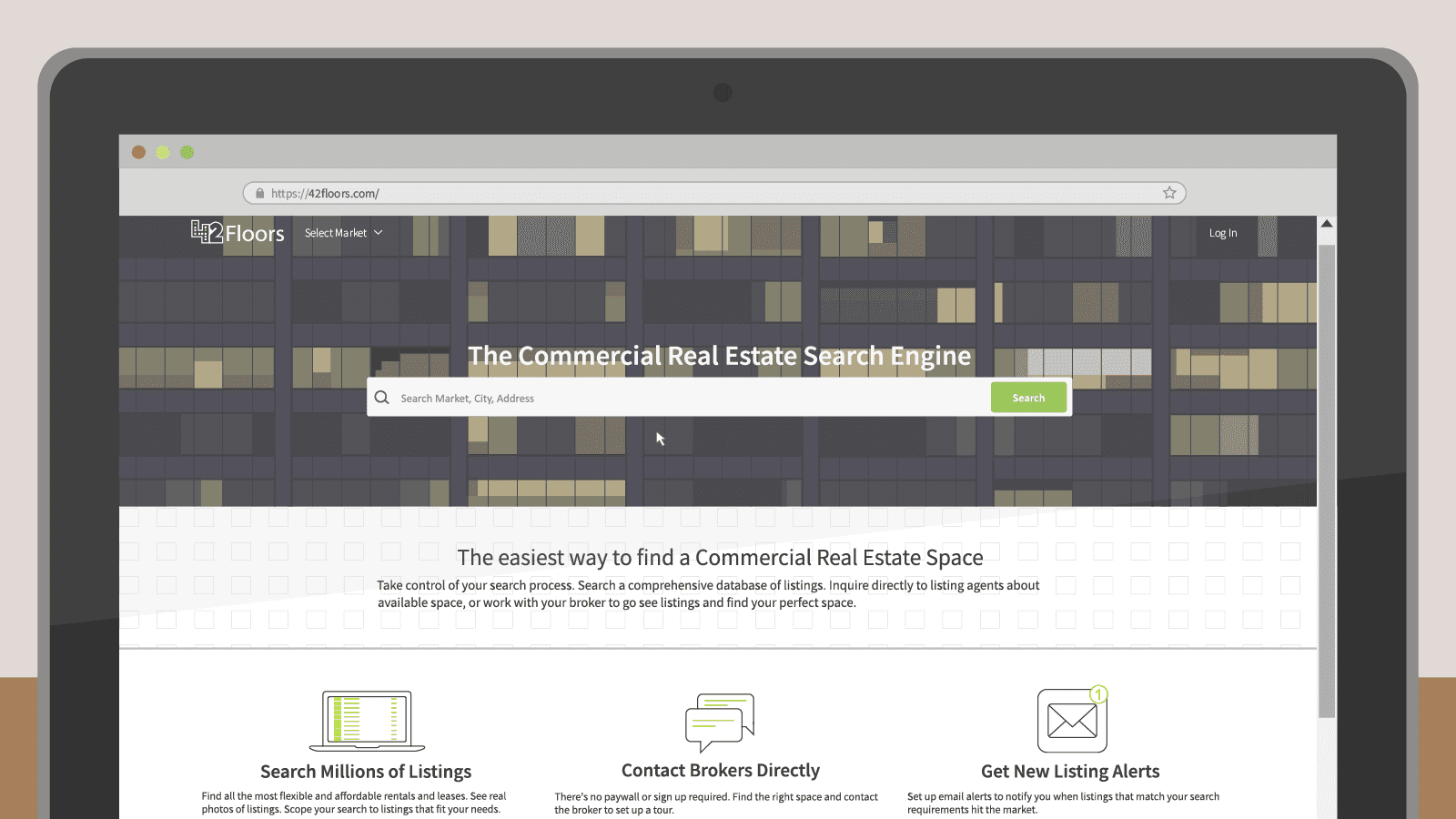
Task: Click the Log In link
Action: 1223,233
